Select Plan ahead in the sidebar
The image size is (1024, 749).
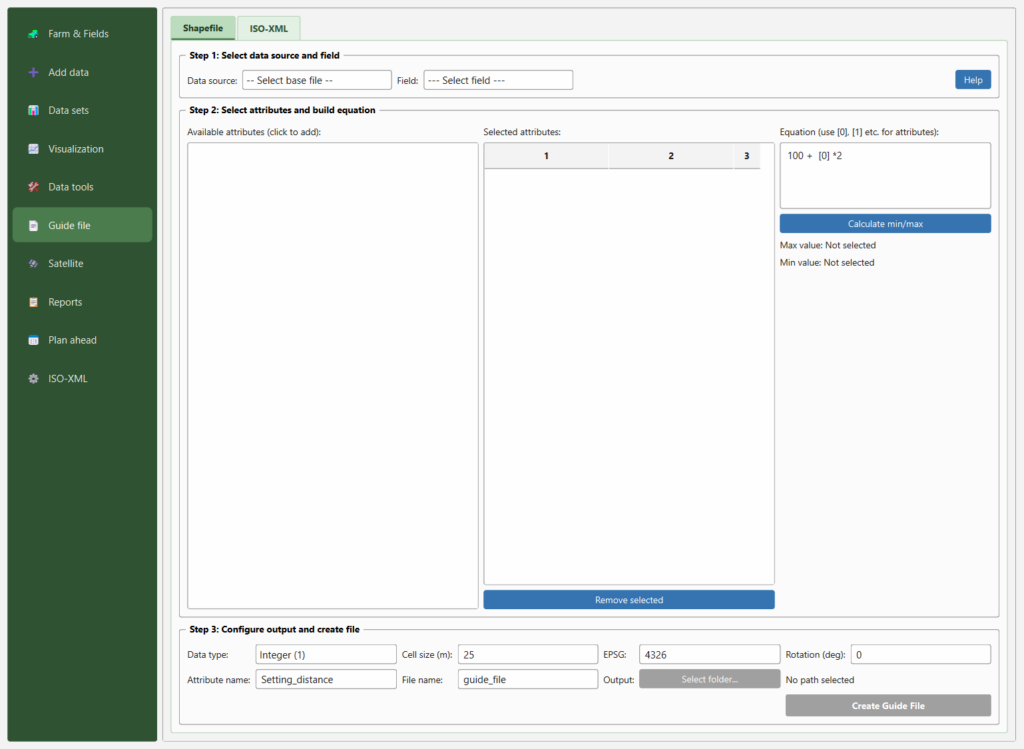(82, 340)
